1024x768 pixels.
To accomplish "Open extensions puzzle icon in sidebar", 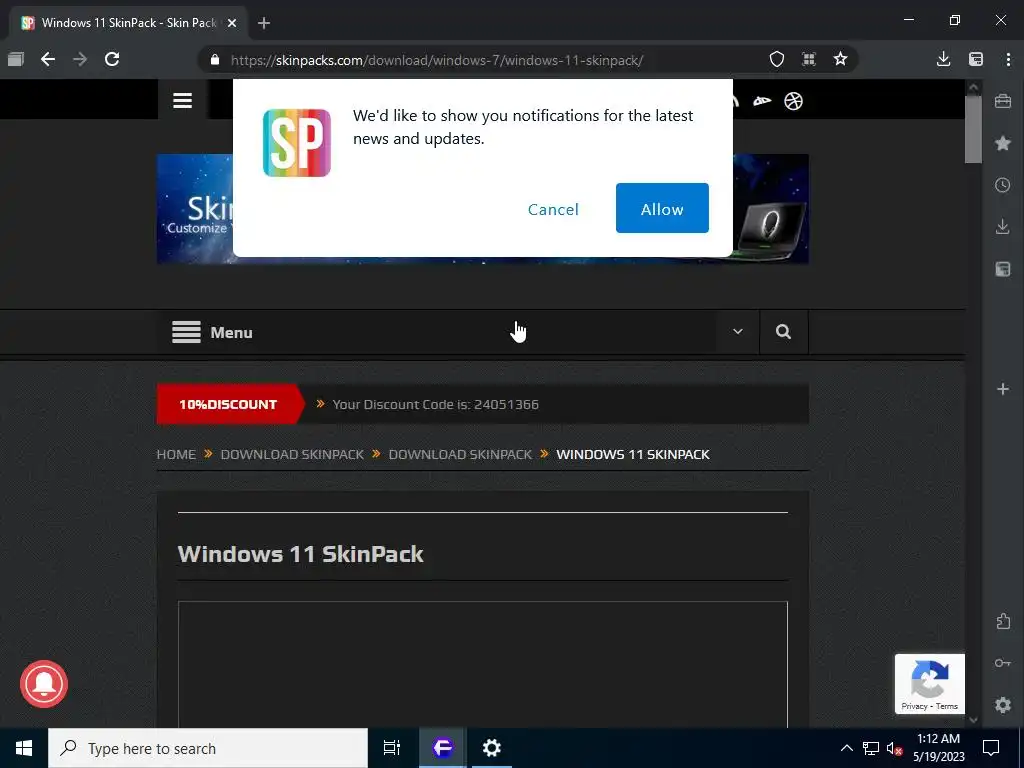I will click(x=1003, y=621).
